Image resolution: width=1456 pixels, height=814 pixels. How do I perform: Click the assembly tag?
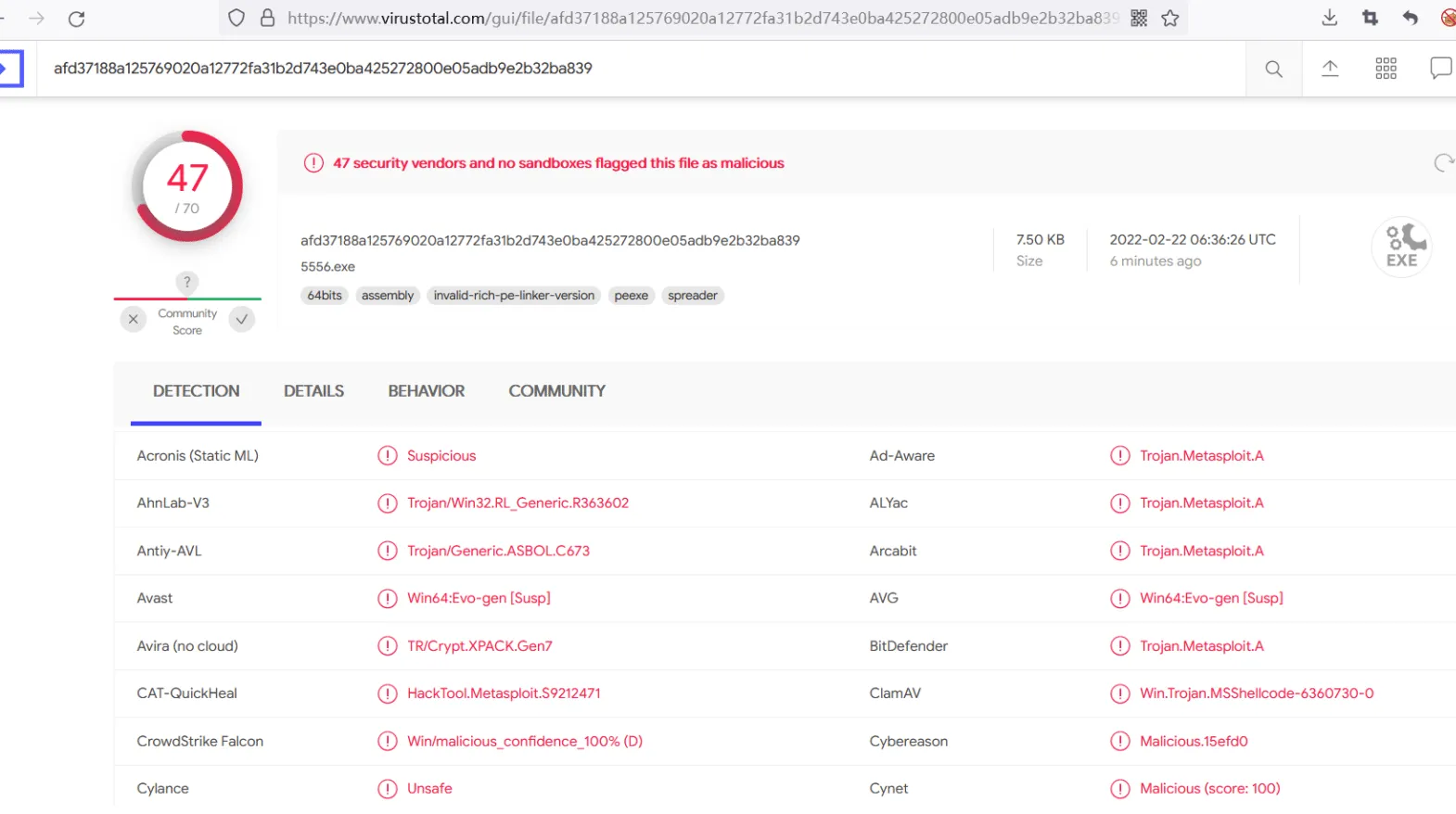[x=388, y=296]
